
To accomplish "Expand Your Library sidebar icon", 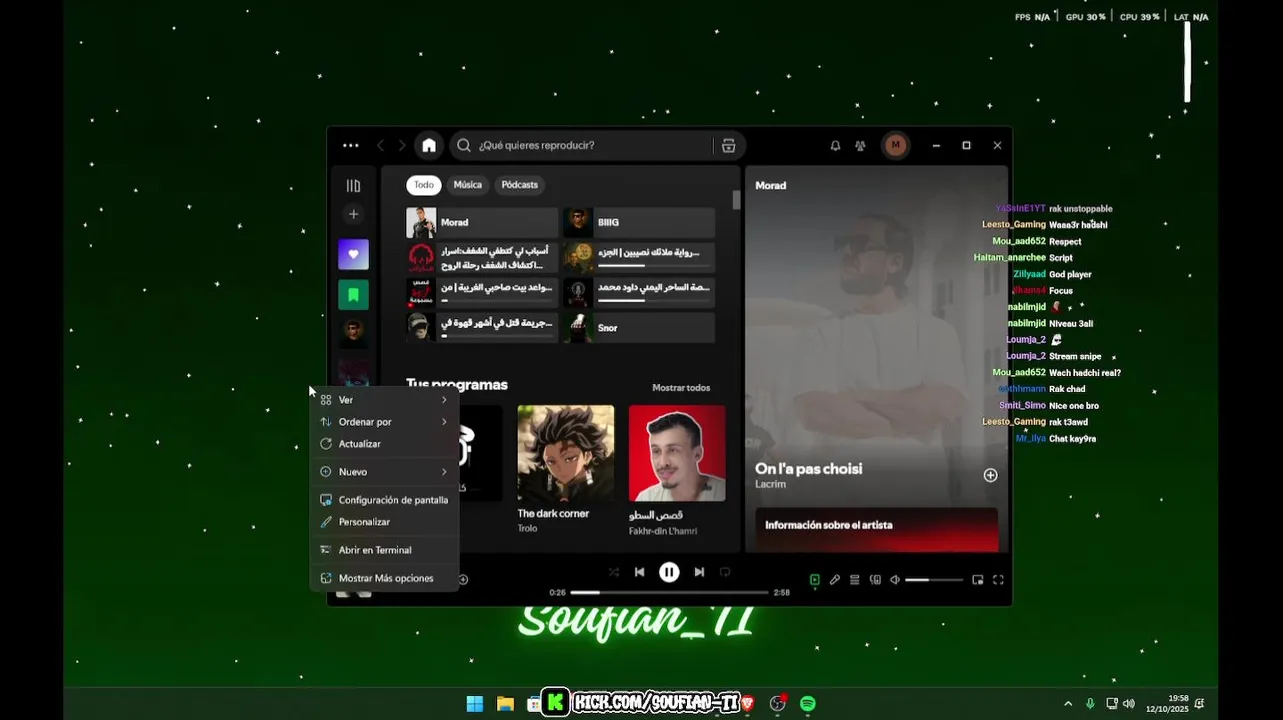I will (x=353, y=185).
